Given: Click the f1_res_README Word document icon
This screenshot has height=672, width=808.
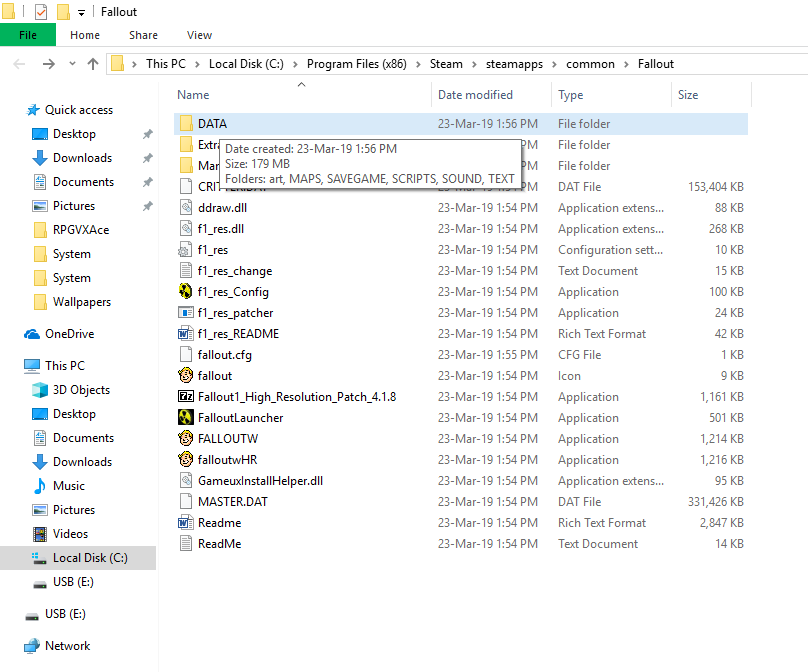Looking at the screenshot, I should point(186,334).
